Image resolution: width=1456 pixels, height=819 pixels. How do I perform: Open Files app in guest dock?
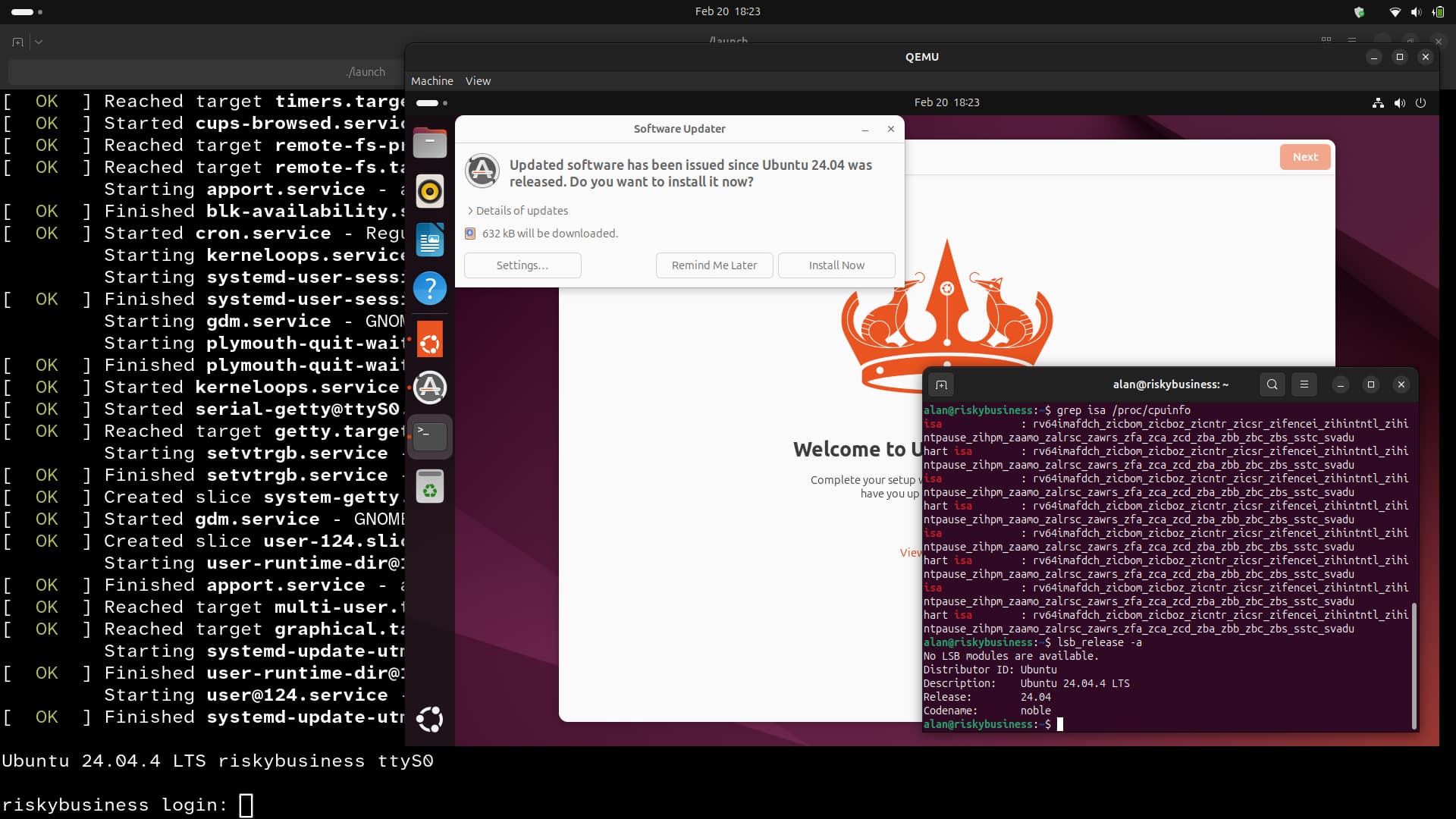pos(429,143)
